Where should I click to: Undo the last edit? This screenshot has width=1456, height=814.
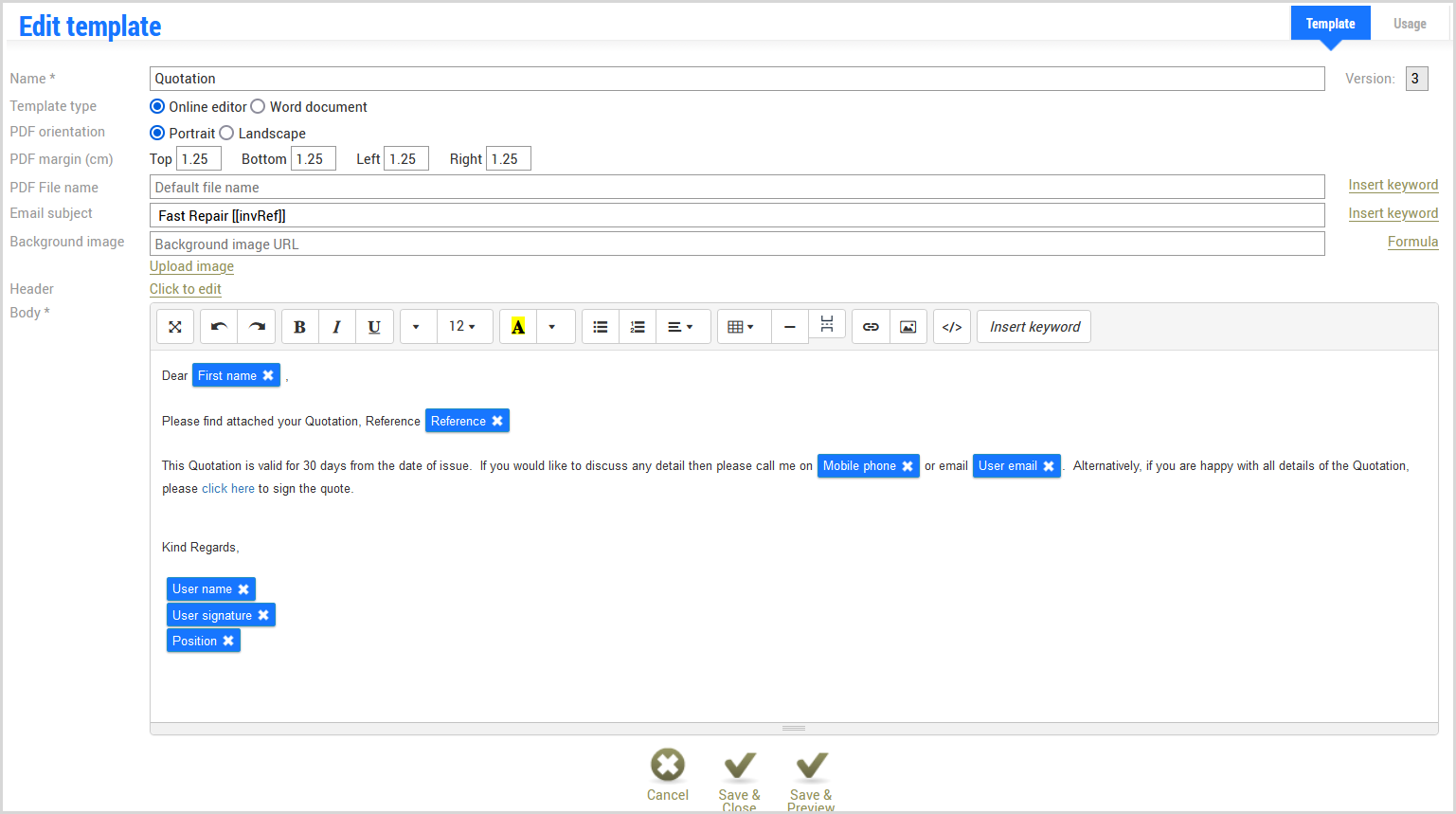pyautogui.click(x=219, y=327)
